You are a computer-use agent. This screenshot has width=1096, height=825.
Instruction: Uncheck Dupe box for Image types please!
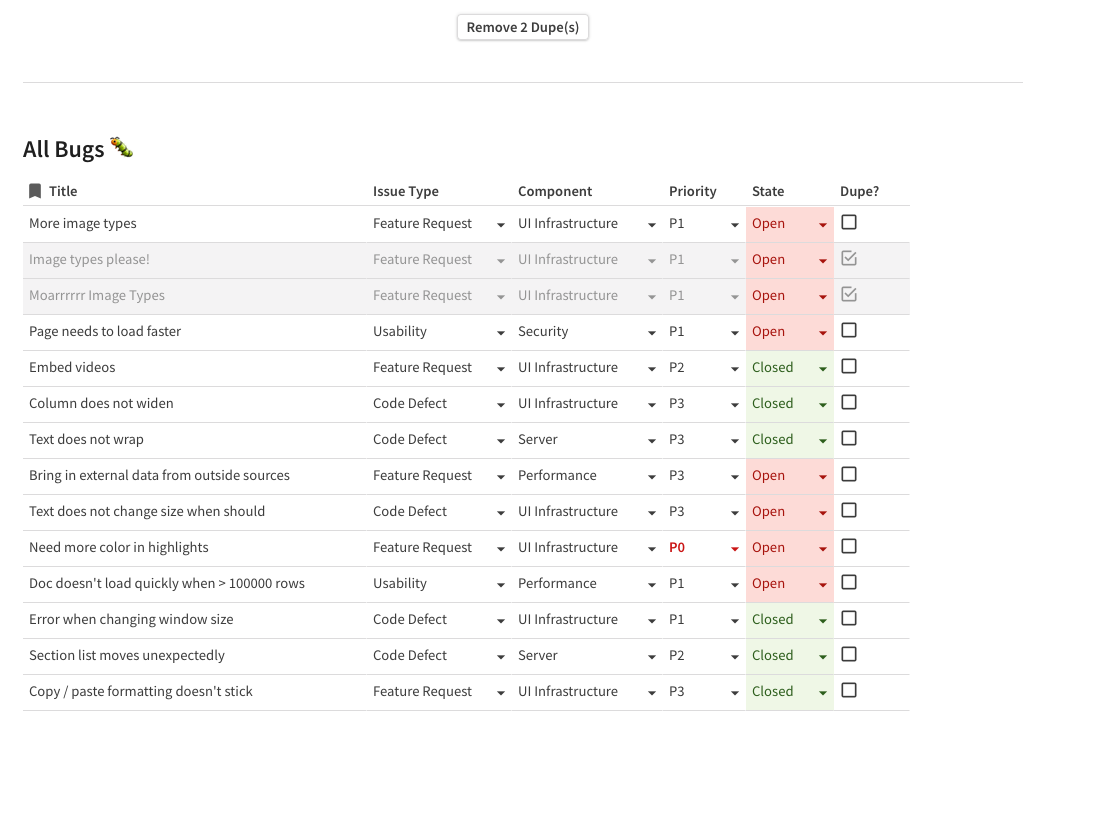tap(849, 258)
